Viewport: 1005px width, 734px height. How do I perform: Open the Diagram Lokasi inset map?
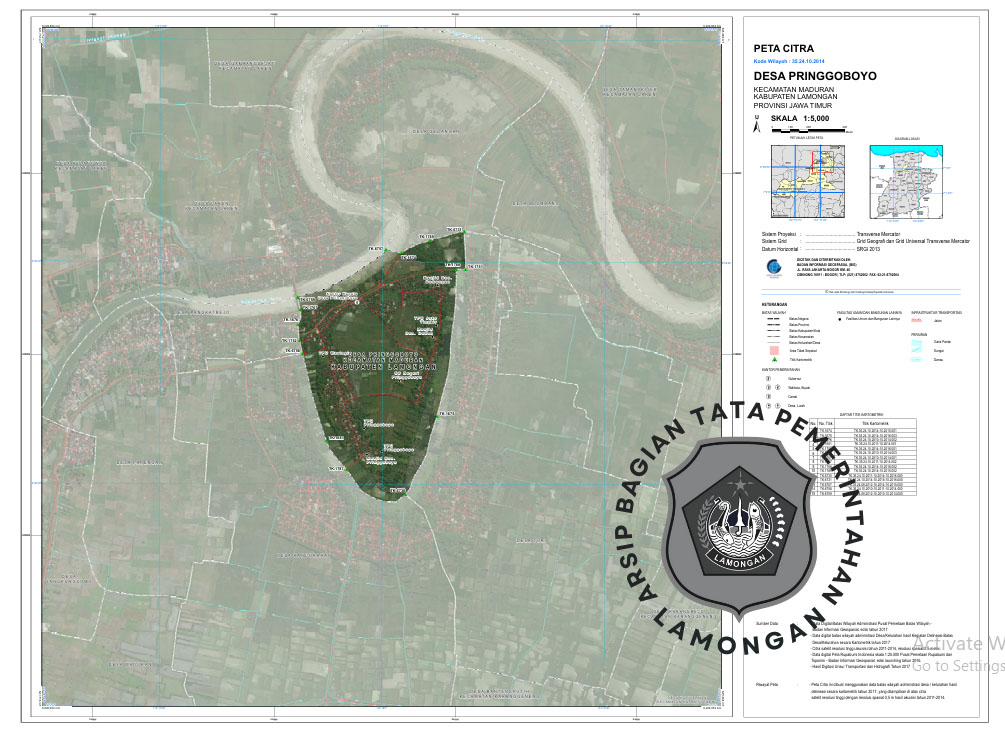click(907, 181)
